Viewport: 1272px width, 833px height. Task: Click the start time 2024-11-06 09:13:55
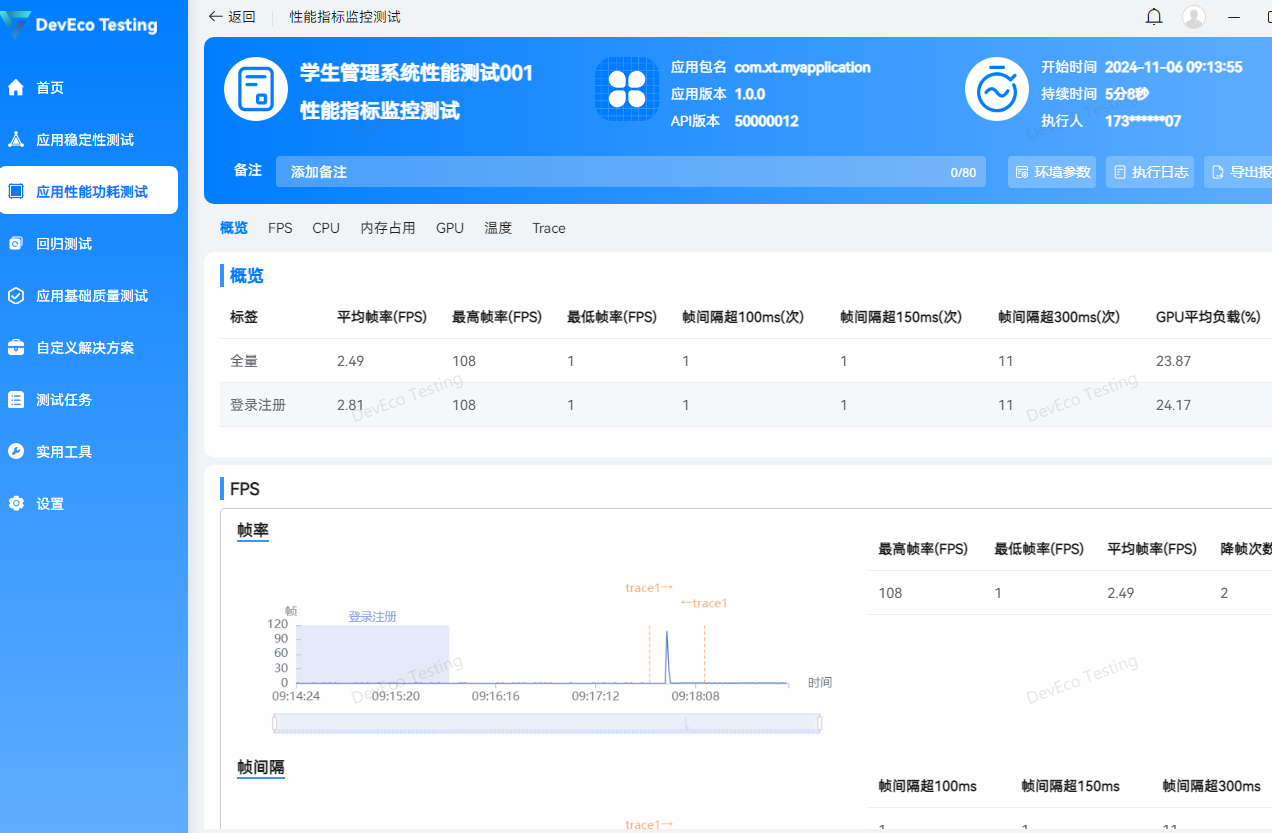pyautogui.click(x=1174, y=68)
